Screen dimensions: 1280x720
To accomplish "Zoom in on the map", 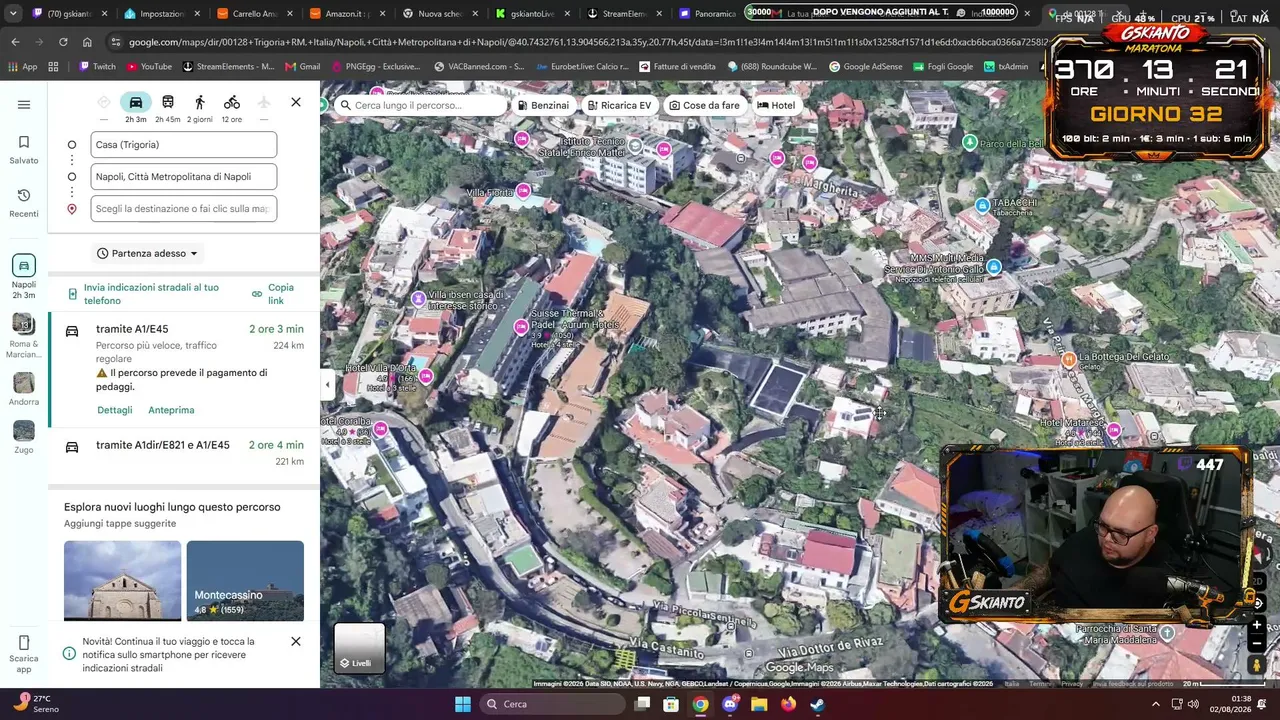I will (x=1257, y=625).
